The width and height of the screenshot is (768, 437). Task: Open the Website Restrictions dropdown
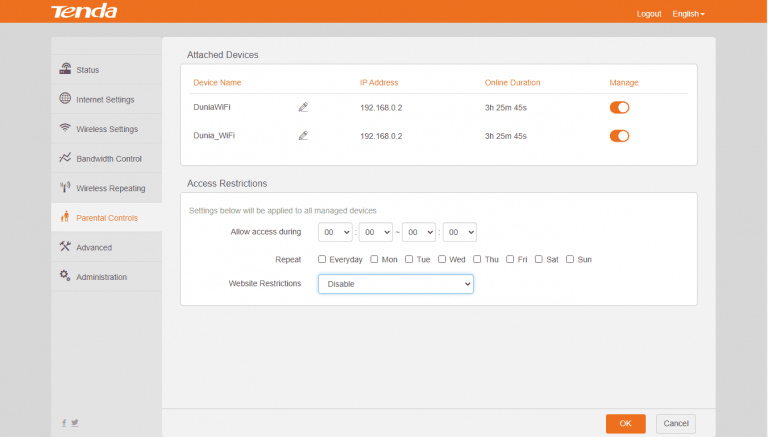(x=395, y=284)
